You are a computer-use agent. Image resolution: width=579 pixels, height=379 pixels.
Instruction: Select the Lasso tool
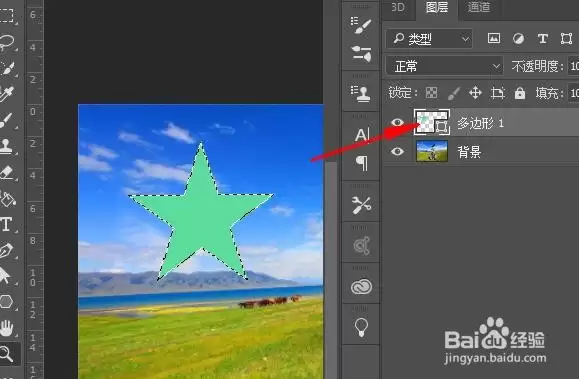[6, 42]
